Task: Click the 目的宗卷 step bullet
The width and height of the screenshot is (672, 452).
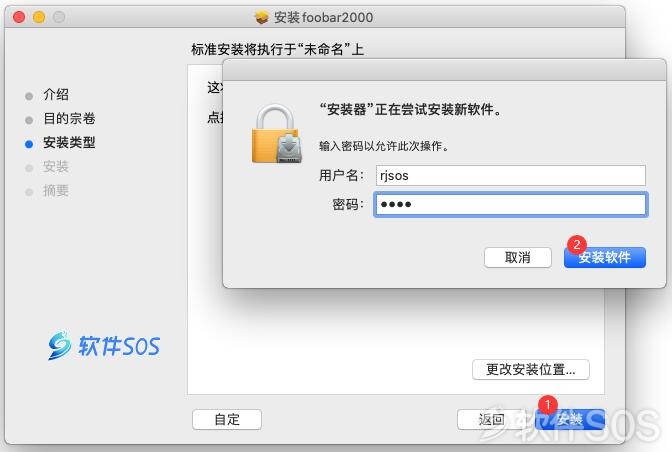Action: pos(29,120)
